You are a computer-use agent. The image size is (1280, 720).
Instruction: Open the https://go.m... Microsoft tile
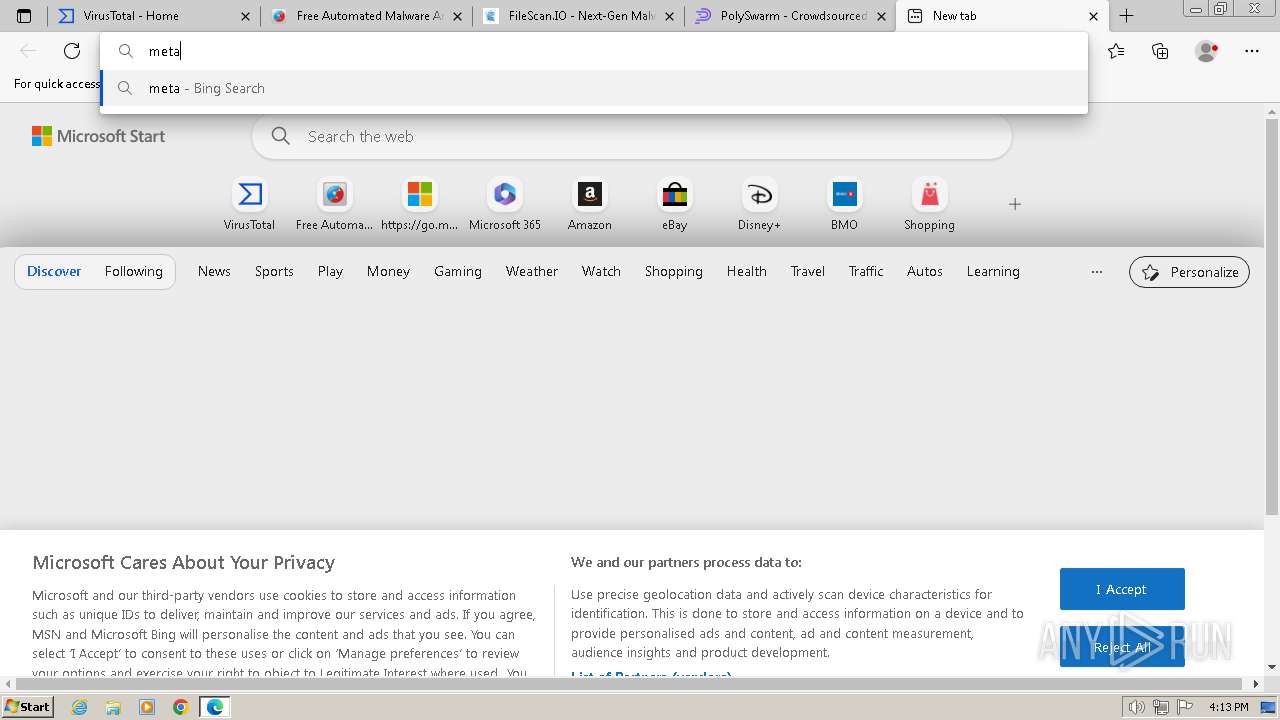click(x=420, y=205)
